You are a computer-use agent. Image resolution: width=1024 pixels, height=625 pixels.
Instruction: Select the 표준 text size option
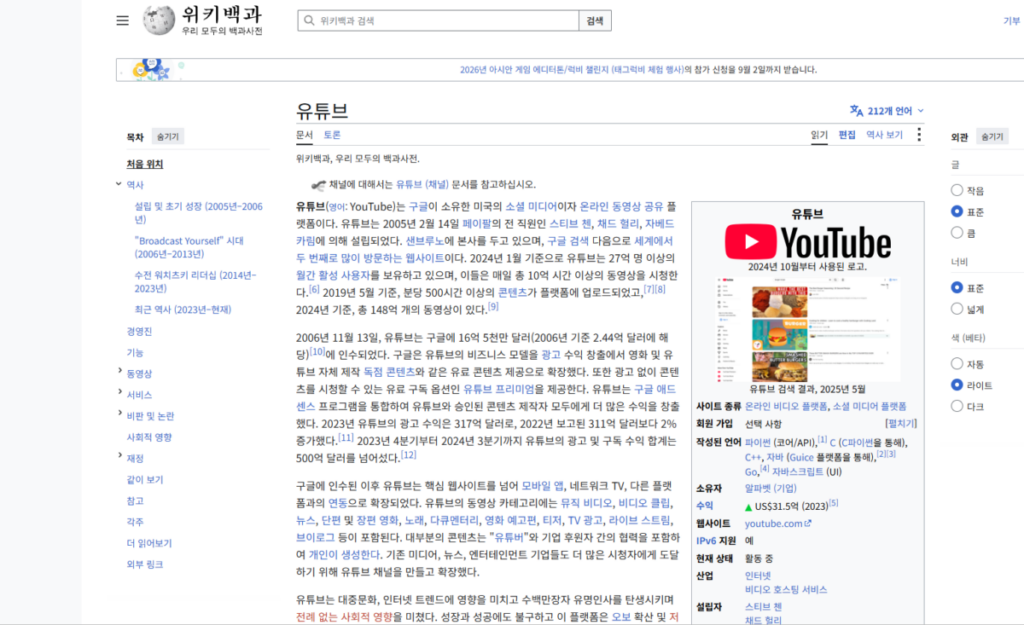pyautogui.click(x=957, y=212)
